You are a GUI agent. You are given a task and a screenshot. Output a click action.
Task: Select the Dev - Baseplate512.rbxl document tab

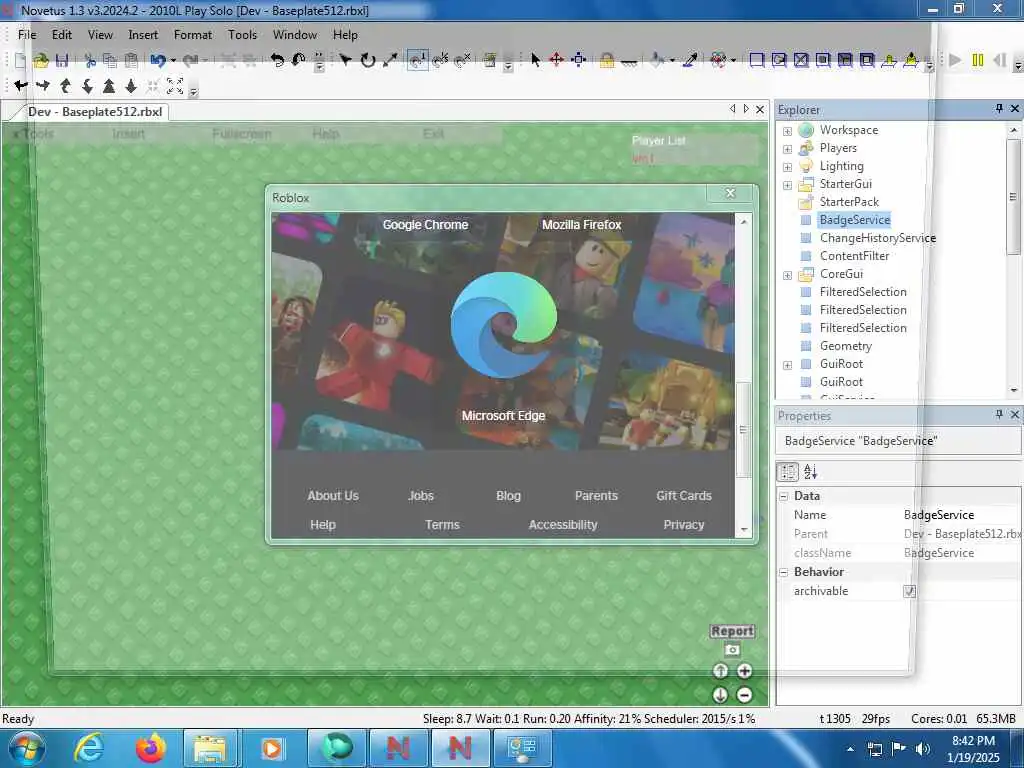tap(95, 112)
